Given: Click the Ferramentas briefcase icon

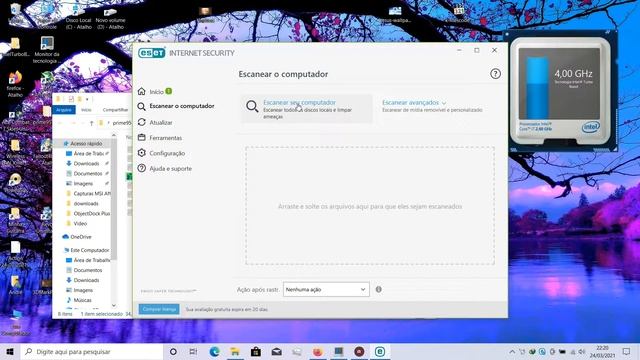Looking at the screenshot, I should (142, 138).
